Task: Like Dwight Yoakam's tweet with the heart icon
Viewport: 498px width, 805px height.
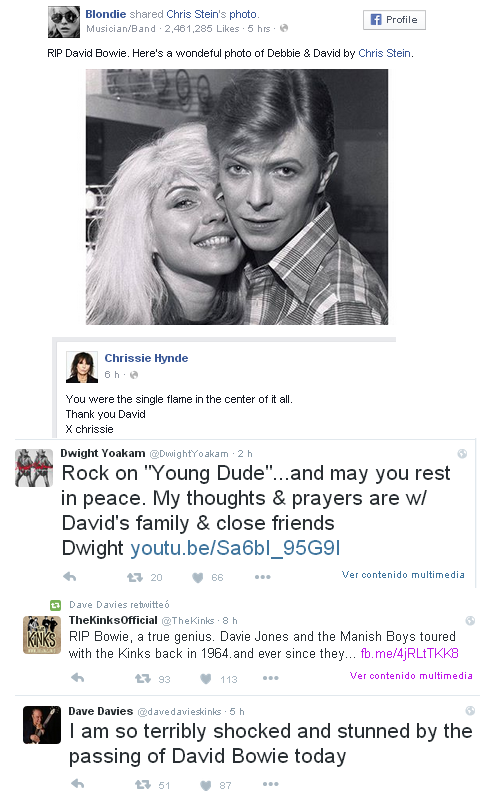Action: click(x=198, y=578)
